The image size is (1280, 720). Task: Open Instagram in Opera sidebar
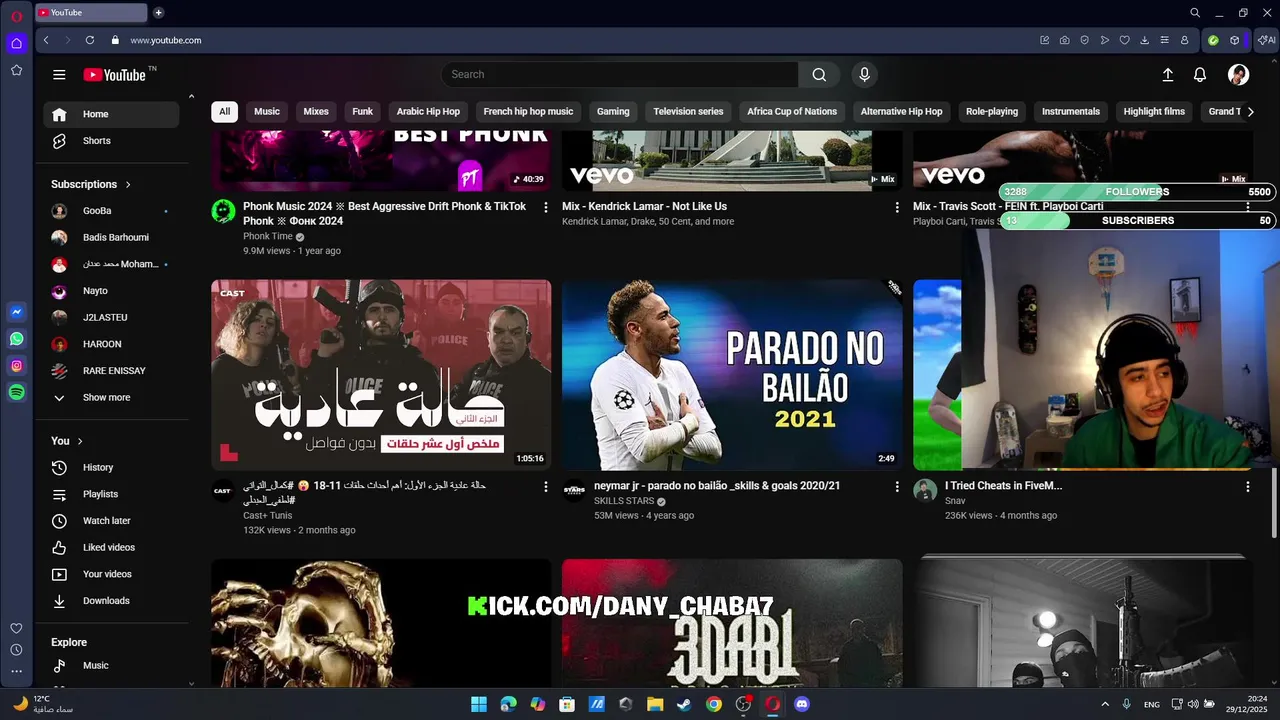(x=16, y=366)
